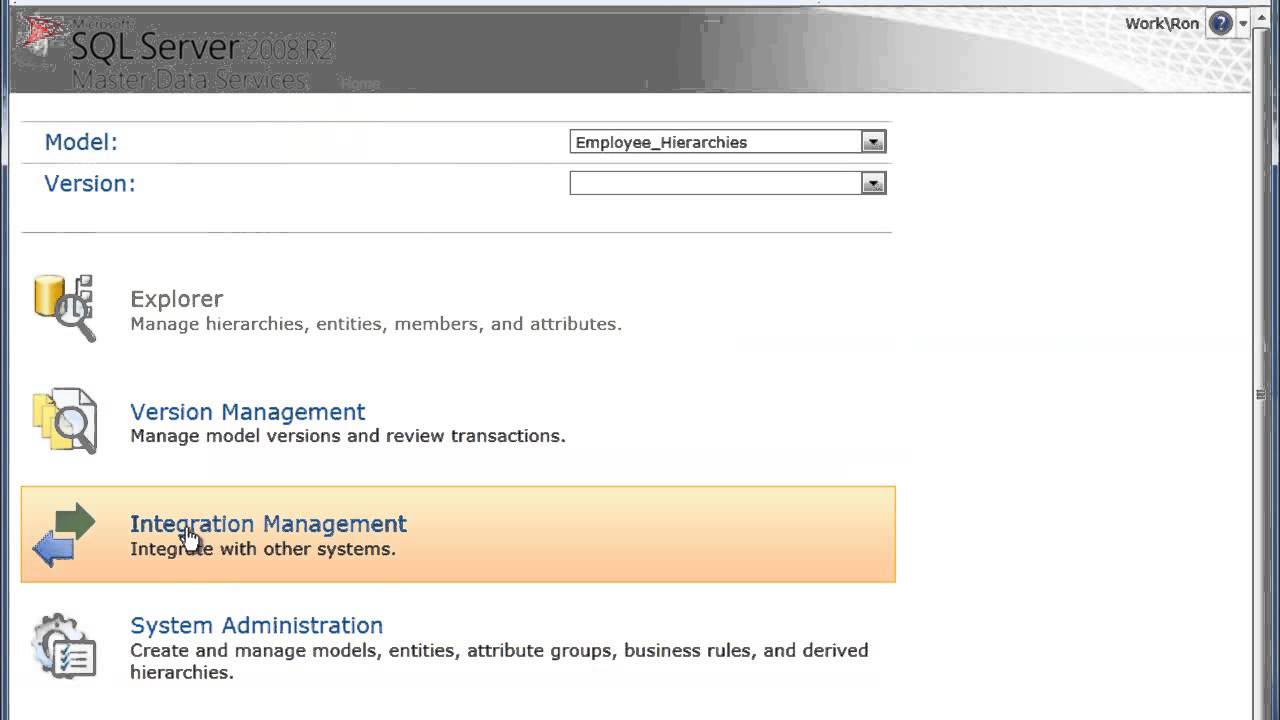Open the System Administration link

(256, 625)
